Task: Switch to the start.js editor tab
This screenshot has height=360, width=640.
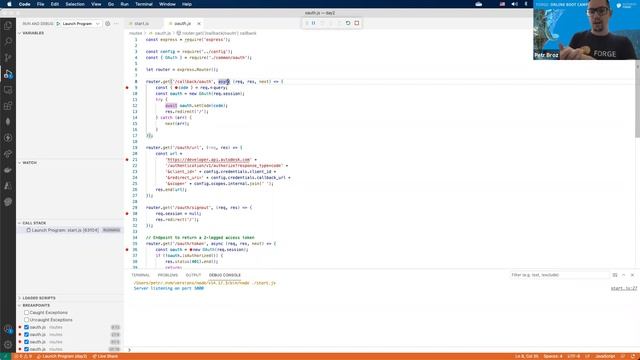Action: 142,24
